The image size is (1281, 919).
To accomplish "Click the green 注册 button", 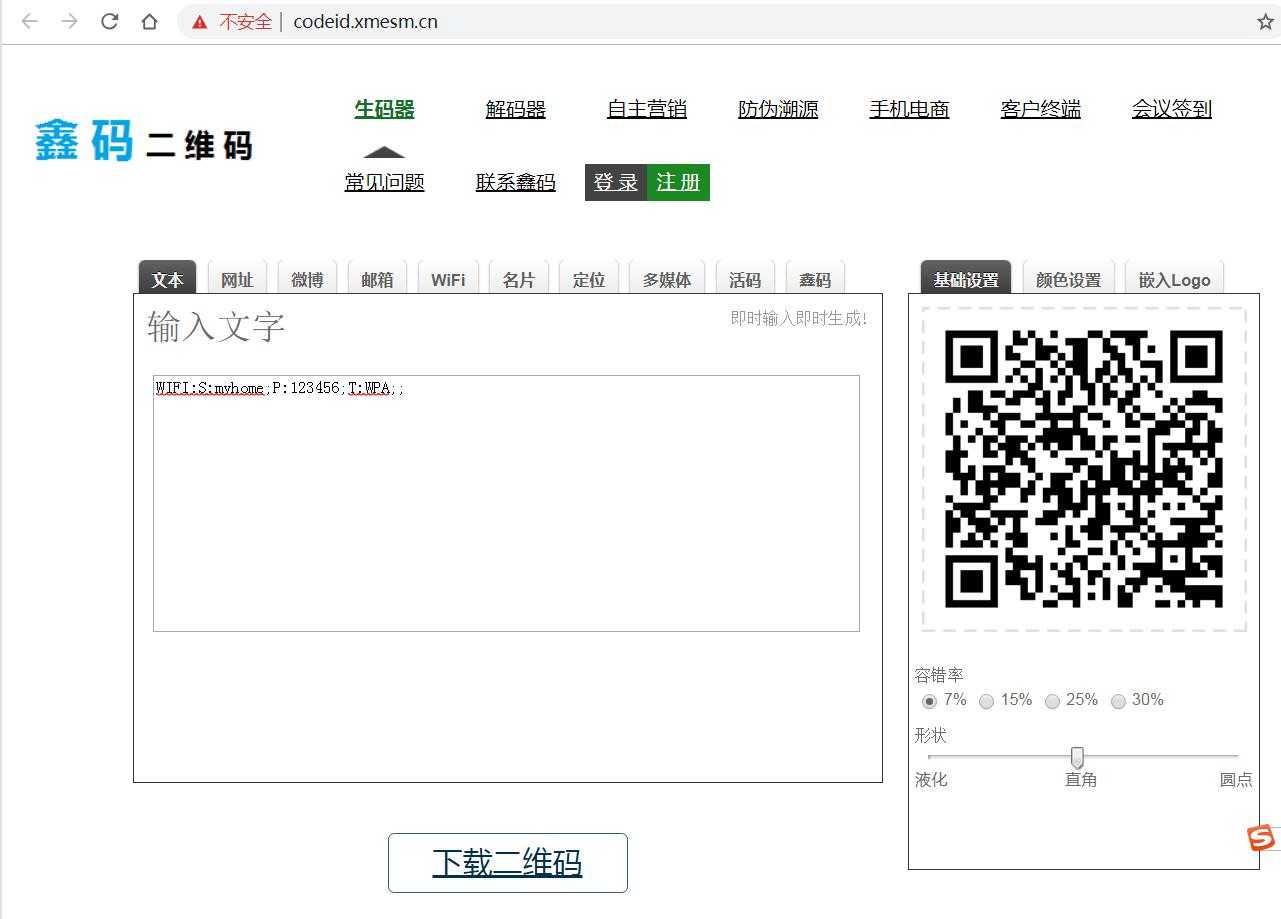I will pos(678,182).
